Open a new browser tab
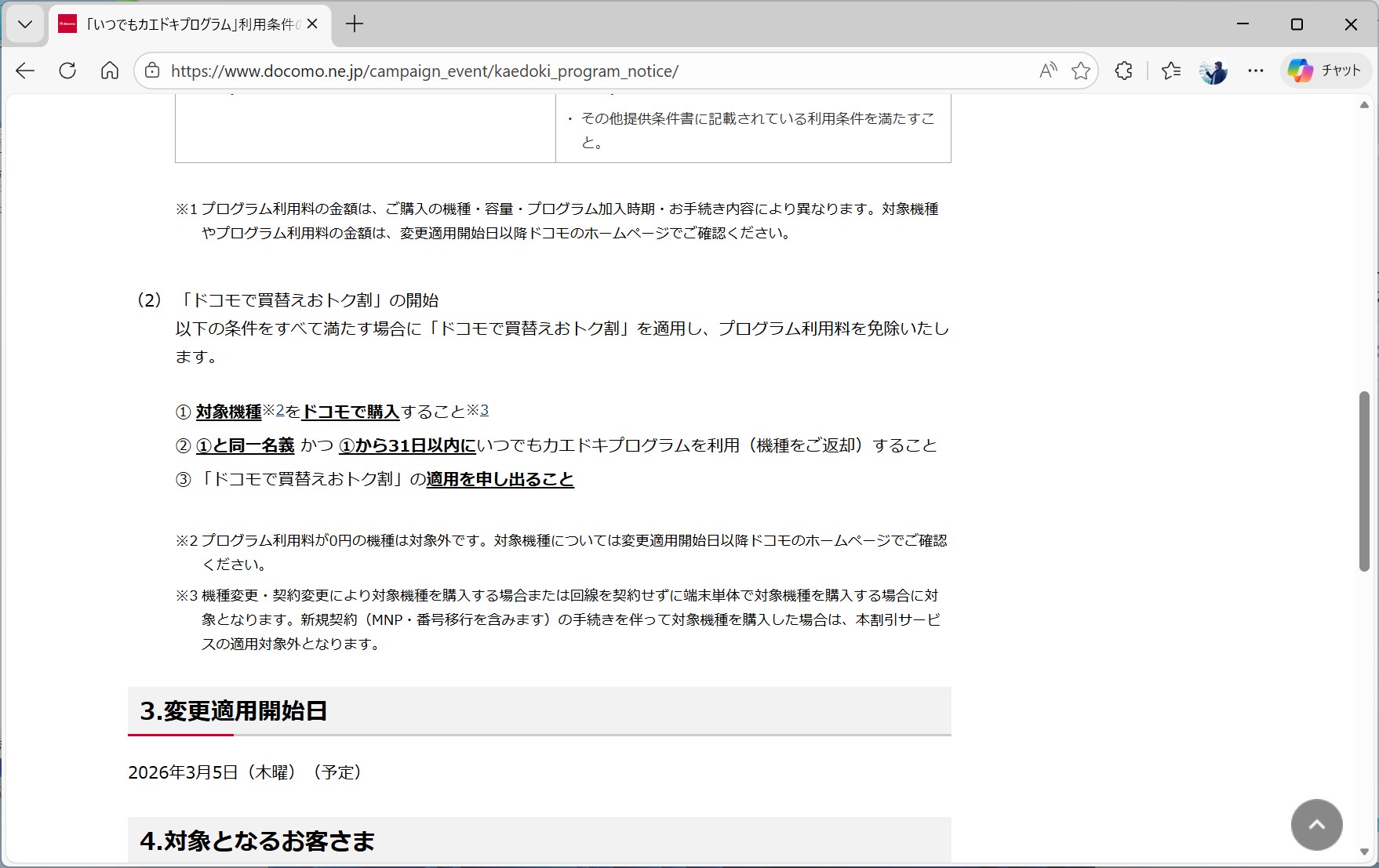 355,24
